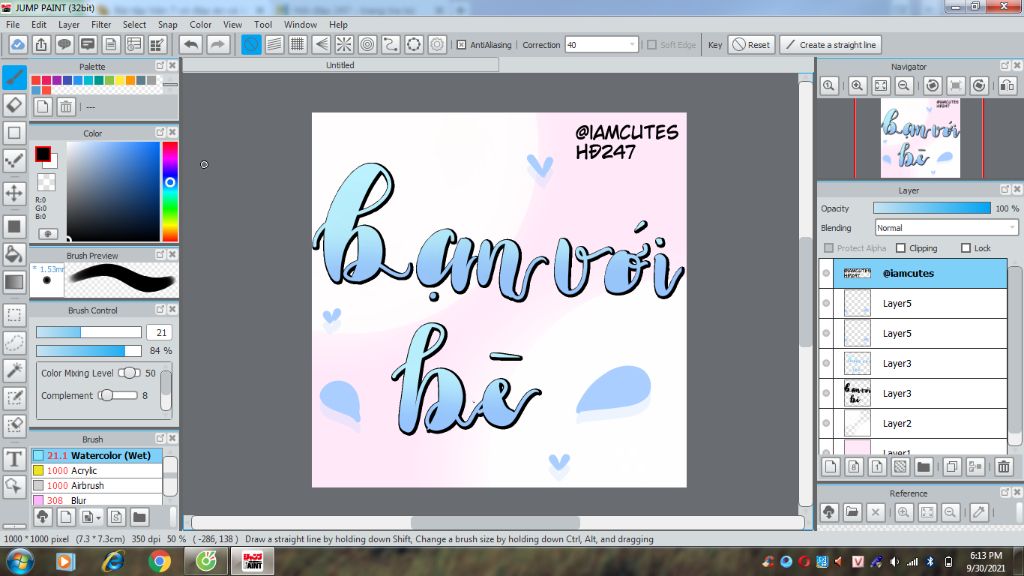Delete the layer with the trash icon
The width and height of the screenshot is (1024, 576).
point(1004,466)
